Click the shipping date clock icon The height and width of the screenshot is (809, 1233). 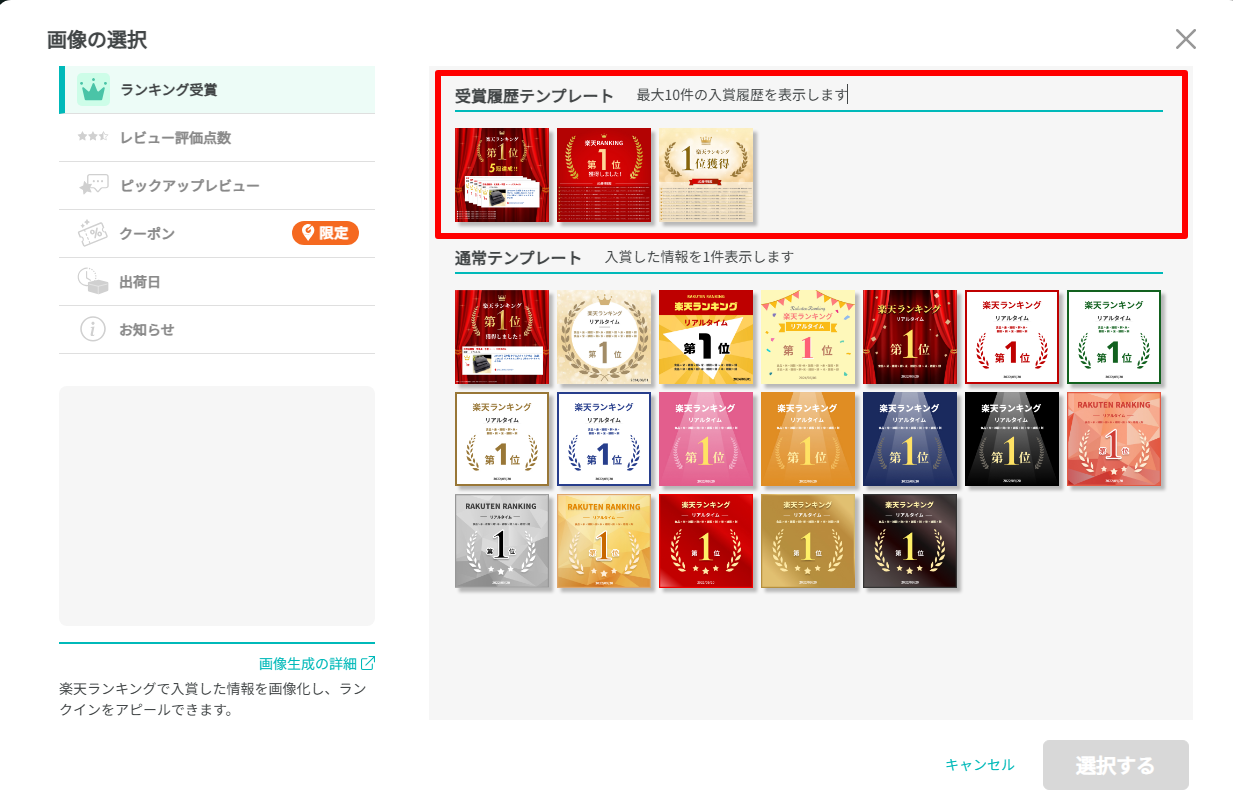point(93,281)
